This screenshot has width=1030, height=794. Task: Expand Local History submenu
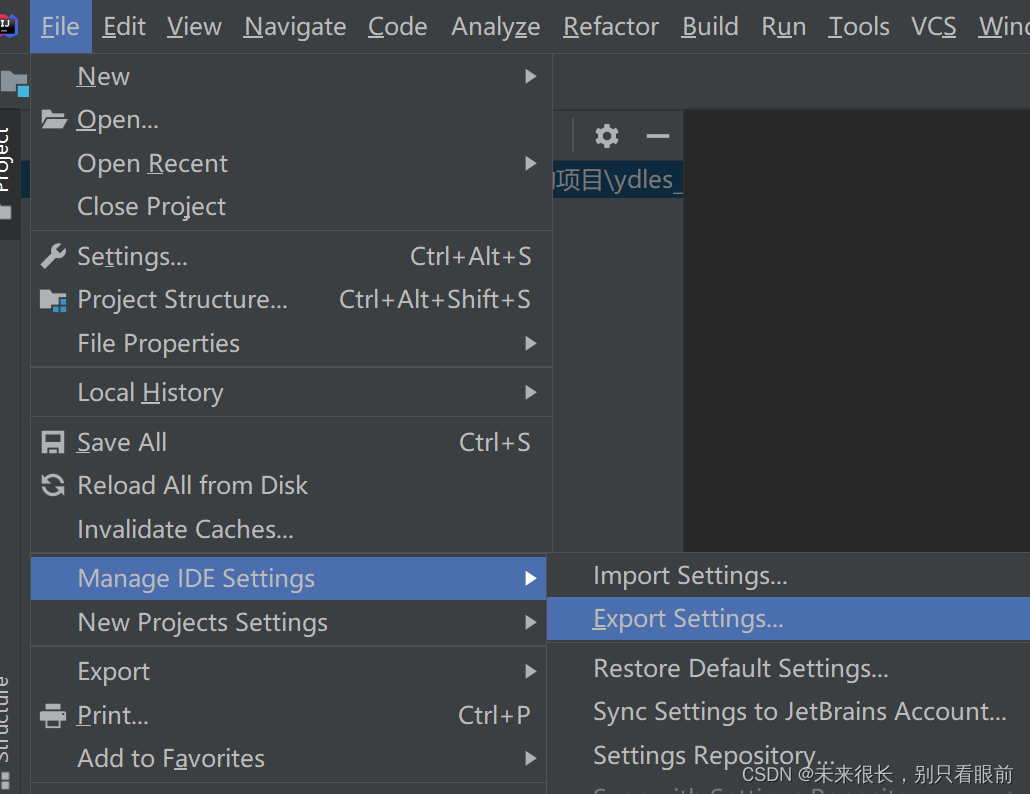coord(291,392)
